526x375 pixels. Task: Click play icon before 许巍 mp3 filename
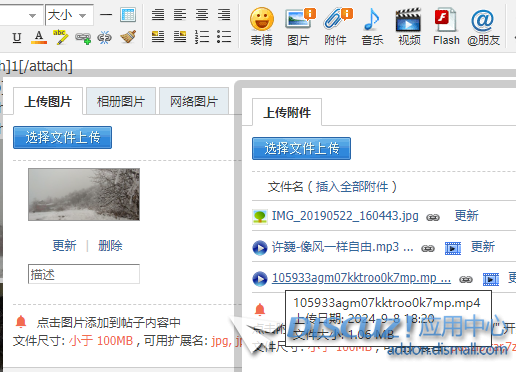click(260, 248)
